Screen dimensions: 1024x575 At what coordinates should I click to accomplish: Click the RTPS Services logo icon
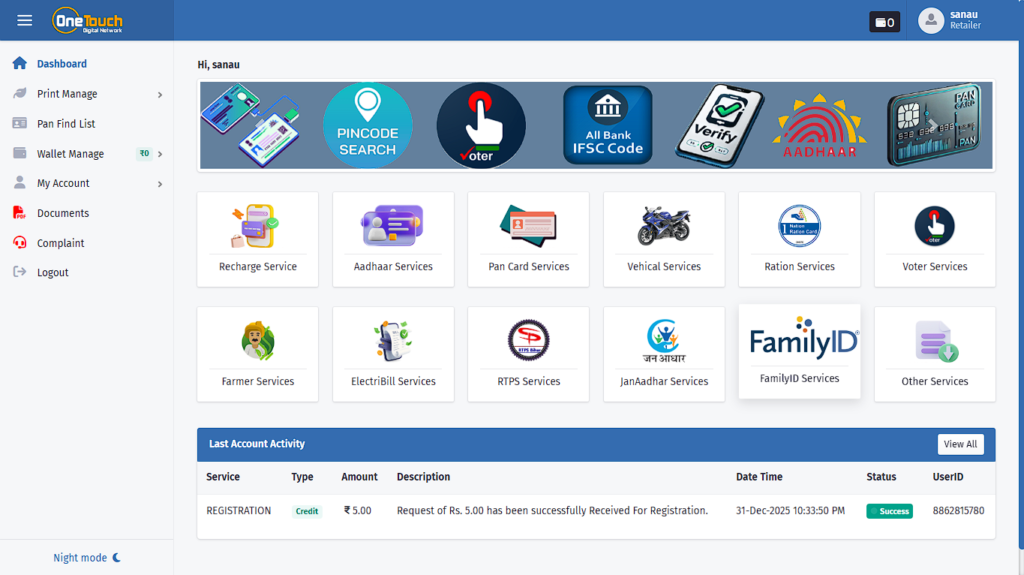[528, 341]
